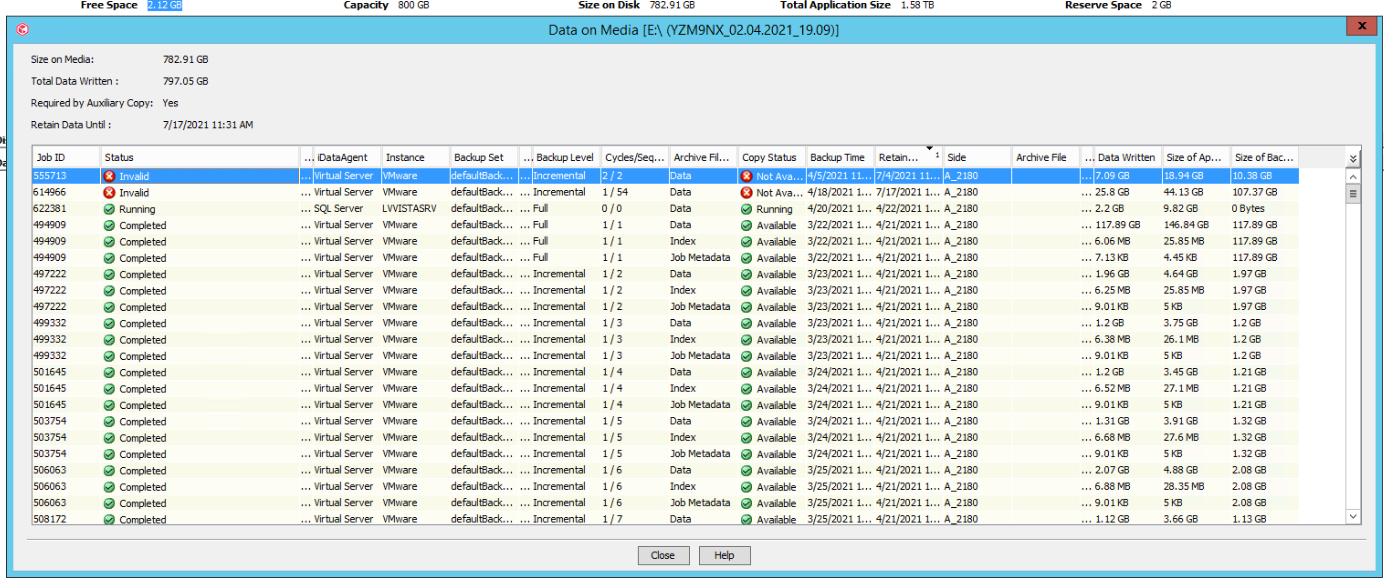Click the SQL Server iDataAgent cell
1384x587 pixels.
(347, 209)
